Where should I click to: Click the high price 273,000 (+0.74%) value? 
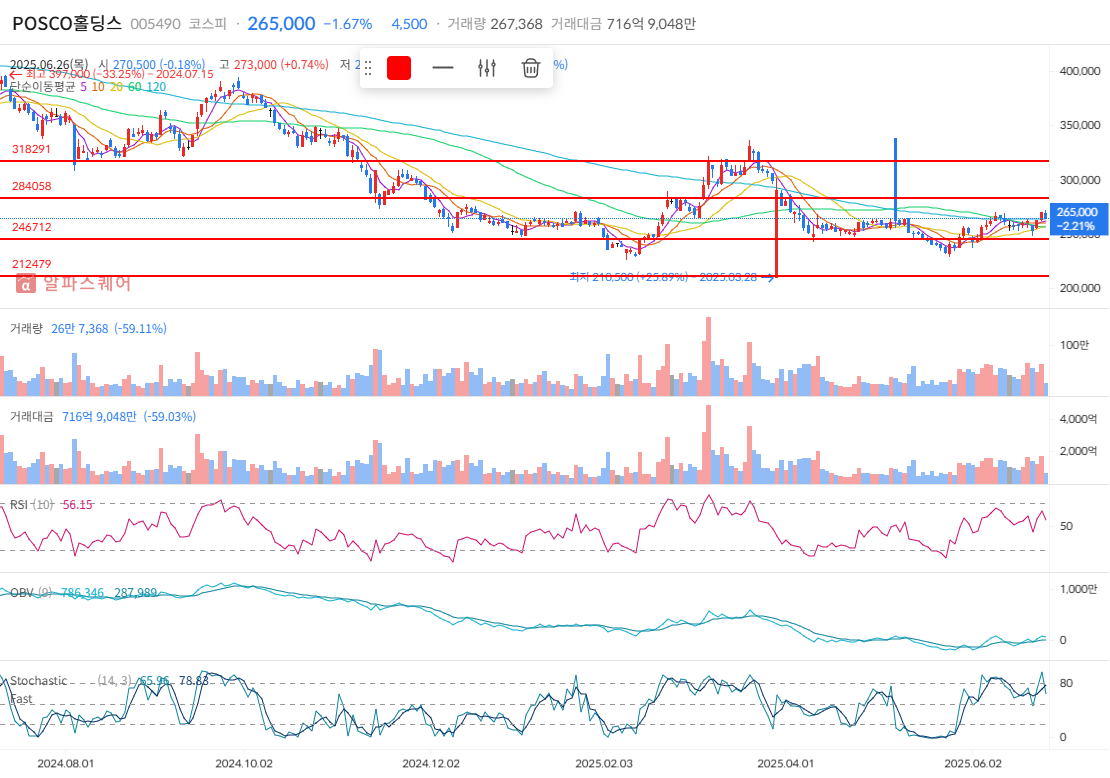pyautogui.click(x=281, y=64)
